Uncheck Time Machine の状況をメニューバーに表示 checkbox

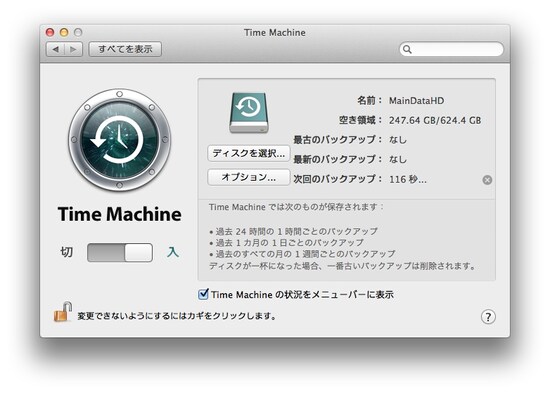point(203,294)
